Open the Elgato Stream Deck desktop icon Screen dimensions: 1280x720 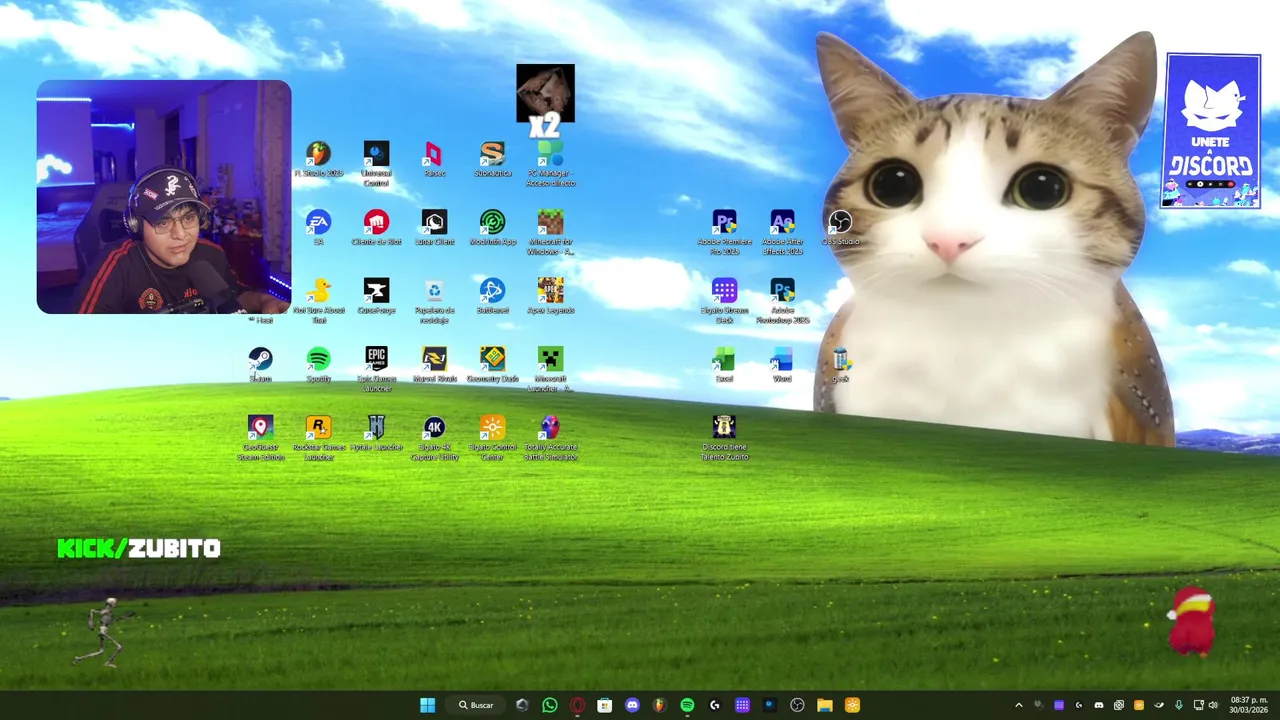[x=724, y=301]
